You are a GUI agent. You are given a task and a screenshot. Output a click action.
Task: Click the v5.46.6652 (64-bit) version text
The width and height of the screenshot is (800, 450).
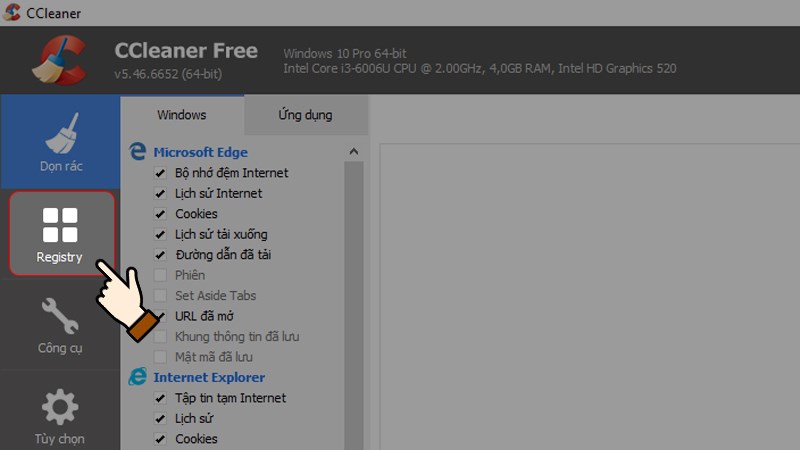coord(168,74)
